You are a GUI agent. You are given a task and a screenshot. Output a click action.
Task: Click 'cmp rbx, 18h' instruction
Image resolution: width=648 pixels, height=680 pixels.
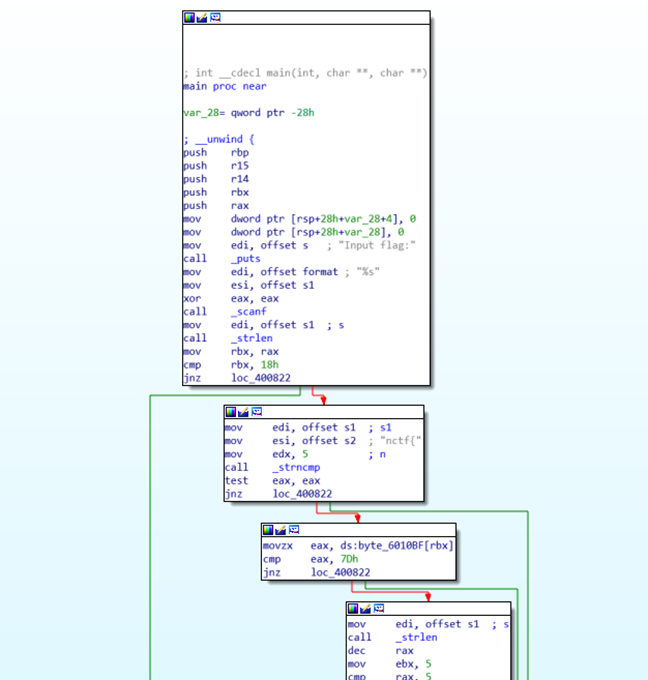[x=231, y=364]
